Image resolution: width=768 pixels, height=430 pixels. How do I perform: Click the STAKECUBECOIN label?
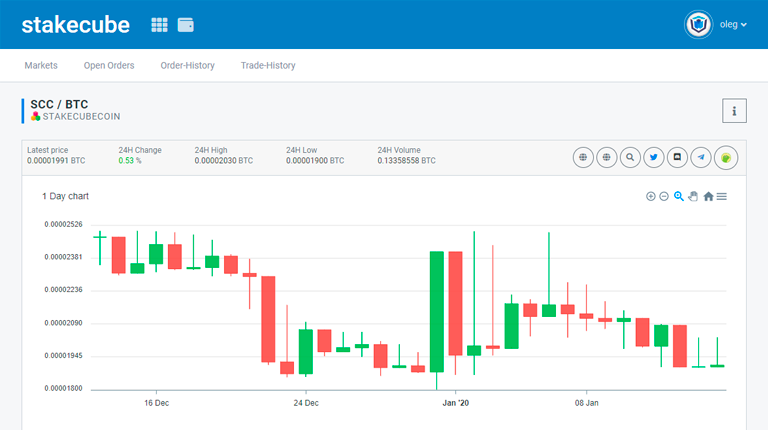pos(81,117)
